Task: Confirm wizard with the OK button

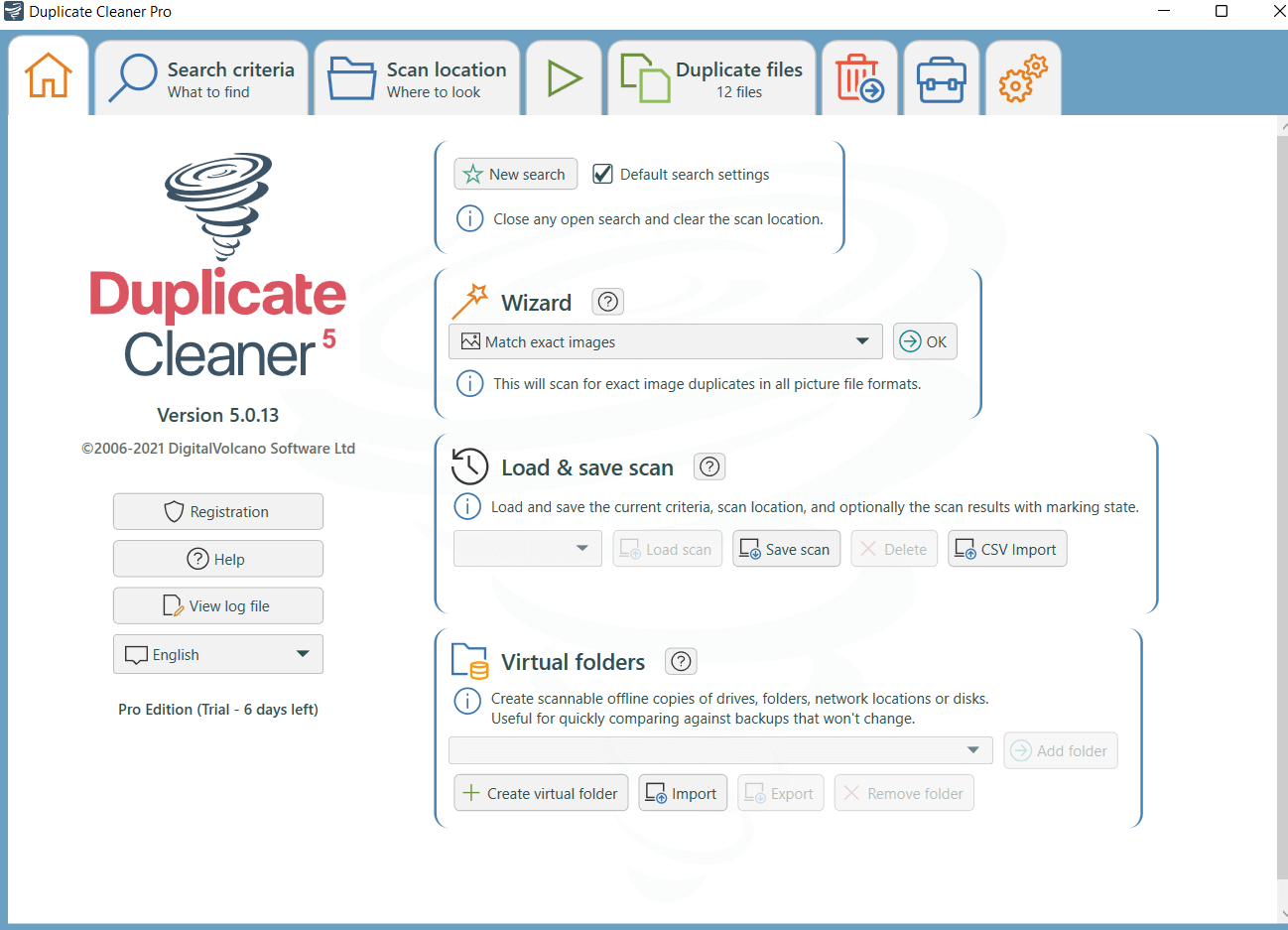Action: click(925, 341)
